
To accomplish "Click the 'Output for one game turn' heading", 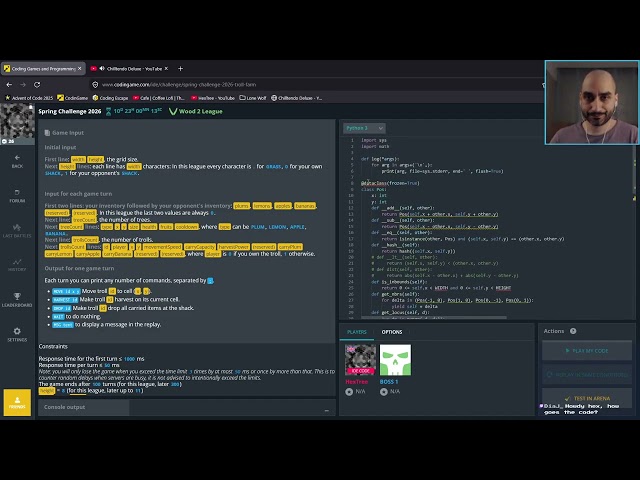I will [79, 268].
